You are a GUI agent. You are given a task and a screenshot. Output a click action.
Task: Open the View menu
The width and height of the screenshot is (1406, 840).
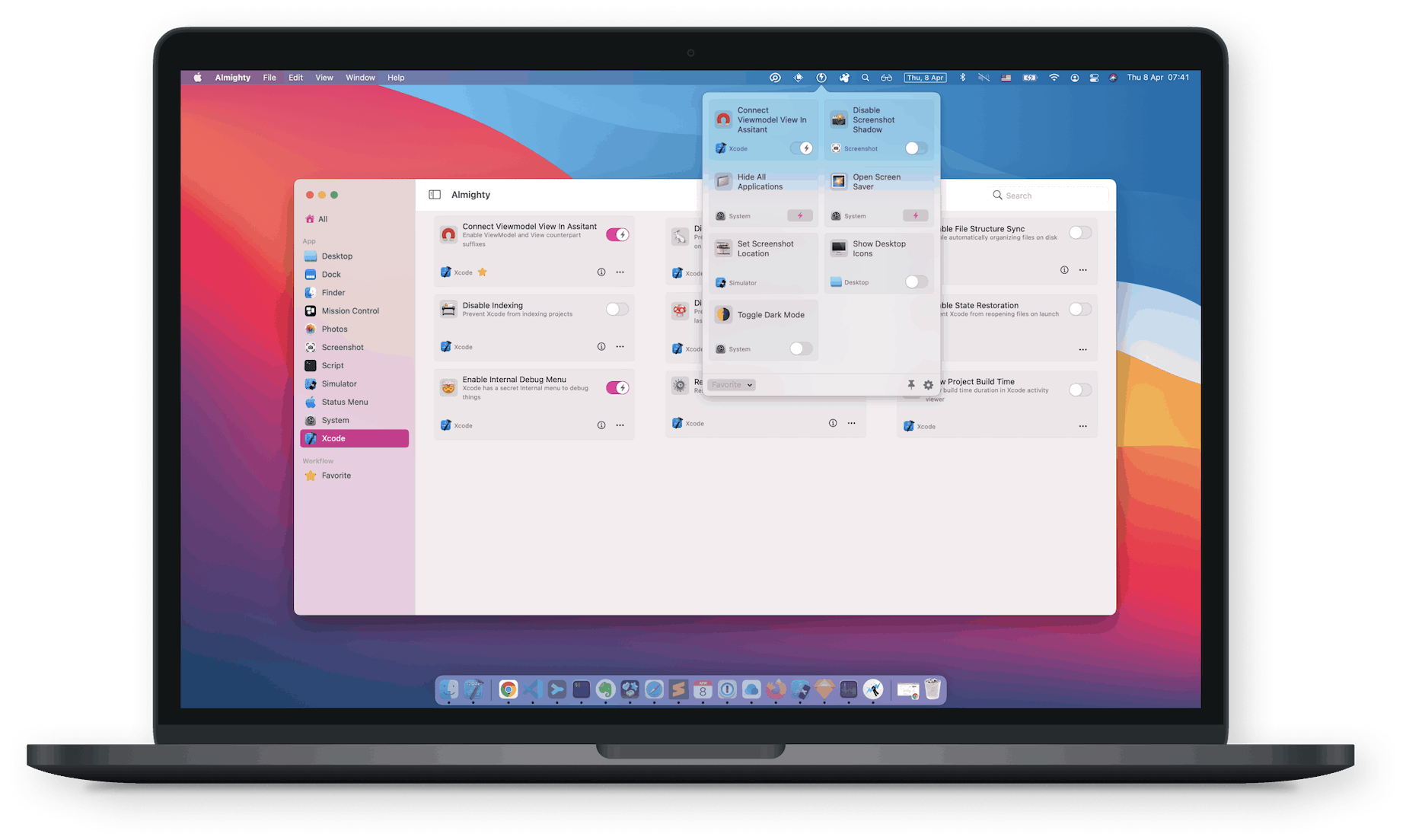324,78
